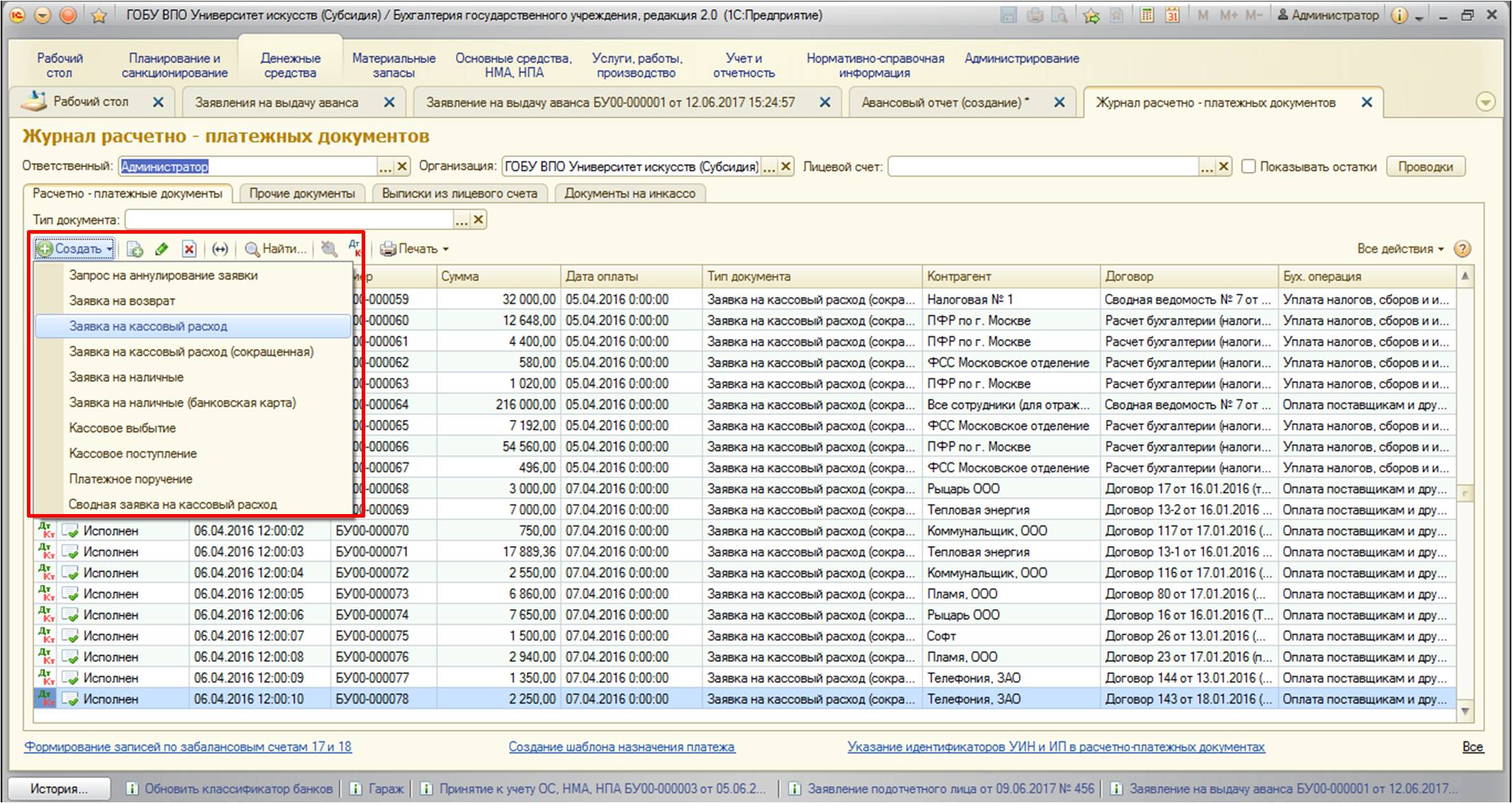Click the Дт/Кт icon in row БУ00-000070

tap(46, 530)
